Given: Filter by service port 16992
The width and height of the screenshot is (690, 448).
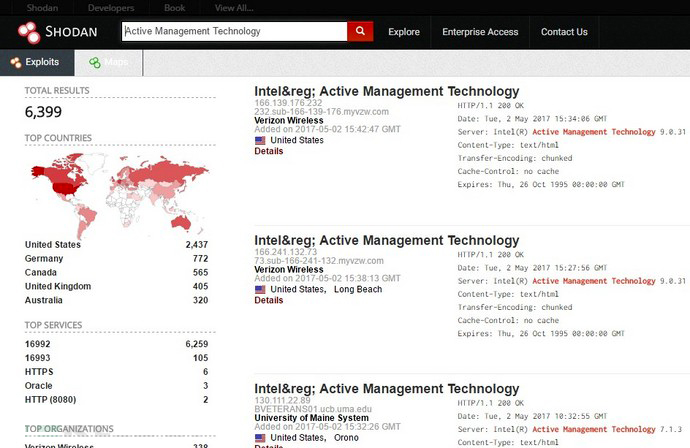Looking at the screenshot, I should coord(37,344).
